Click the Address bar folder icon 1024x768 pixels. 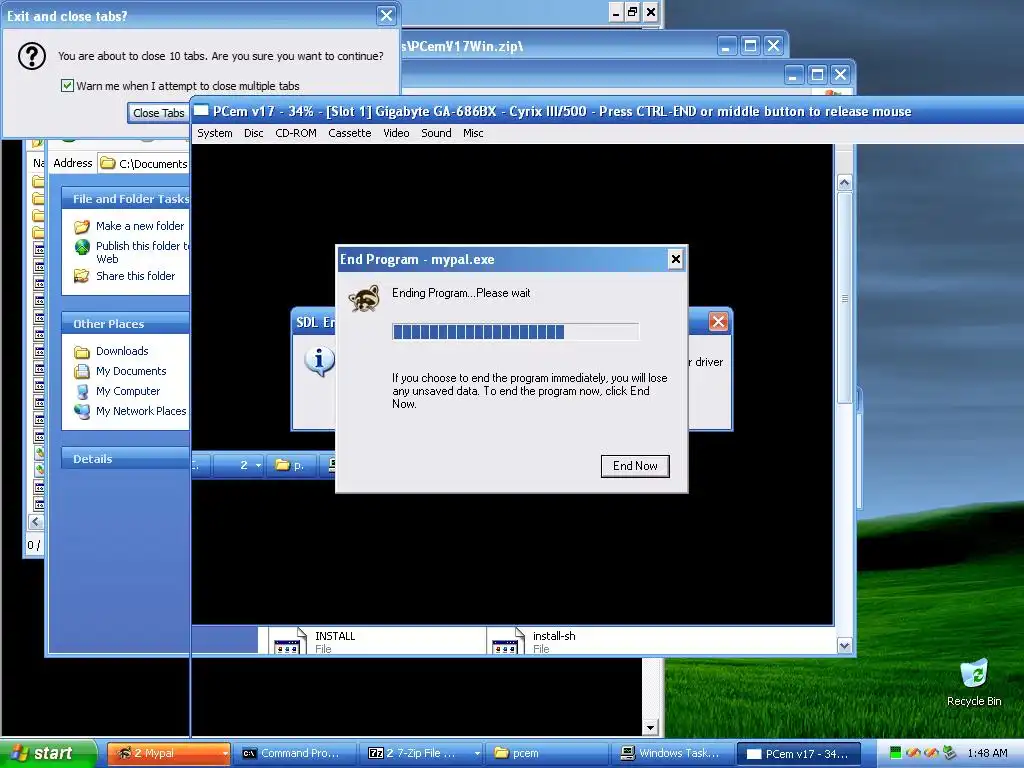click(x=108, y=163)
